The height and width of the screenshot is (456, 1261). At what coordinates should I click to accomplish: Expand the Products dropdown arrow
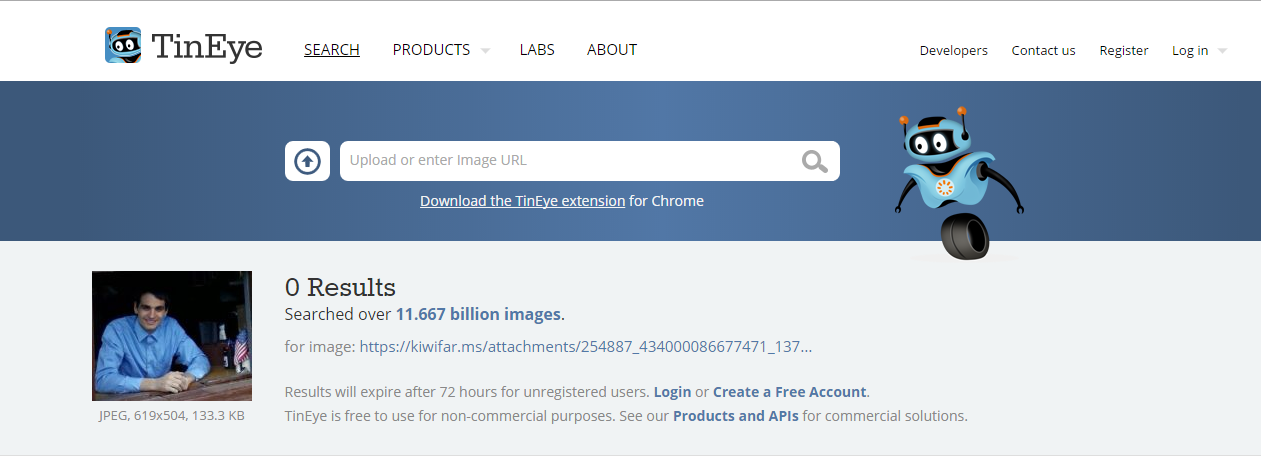click(485, 50)
